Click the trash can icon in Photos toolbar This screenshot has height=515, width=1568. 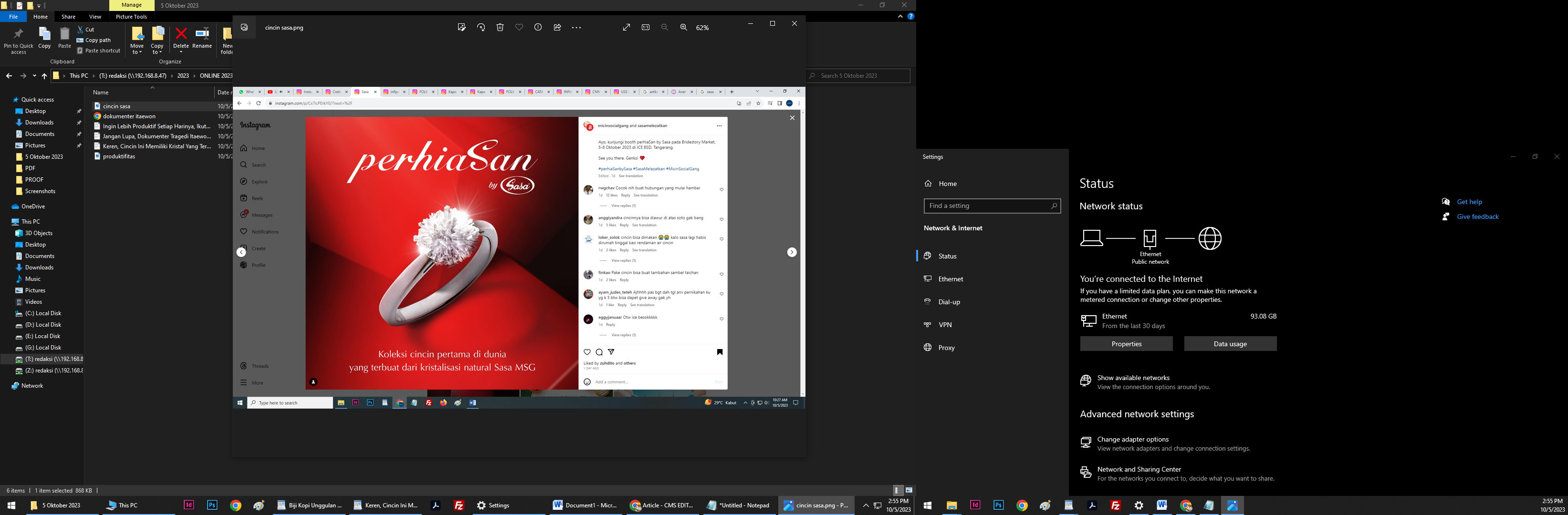[500, 27]
